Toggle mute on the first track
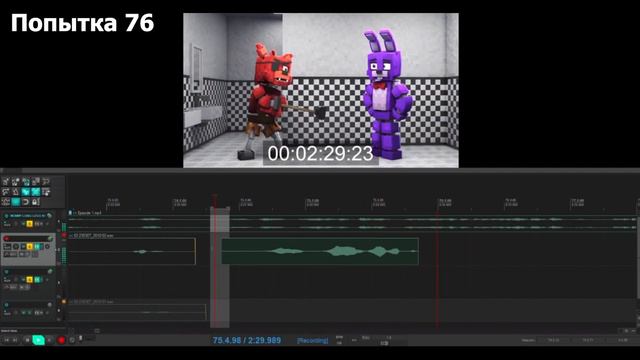The image size is (640, 360). (23, 224)
